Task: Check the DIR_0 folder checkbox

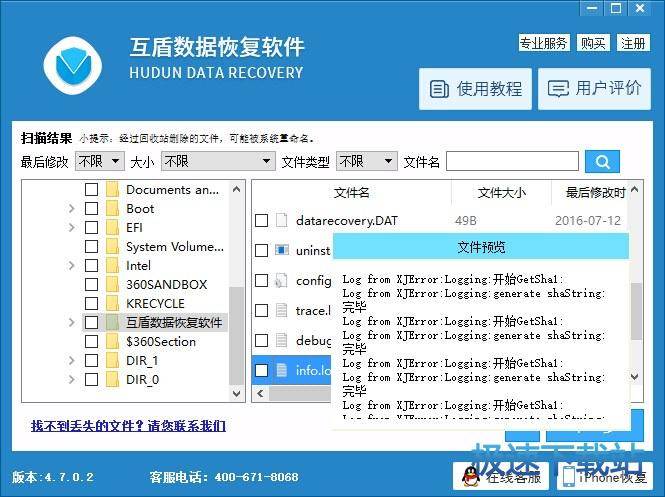Action: click(x=91, y=380)
